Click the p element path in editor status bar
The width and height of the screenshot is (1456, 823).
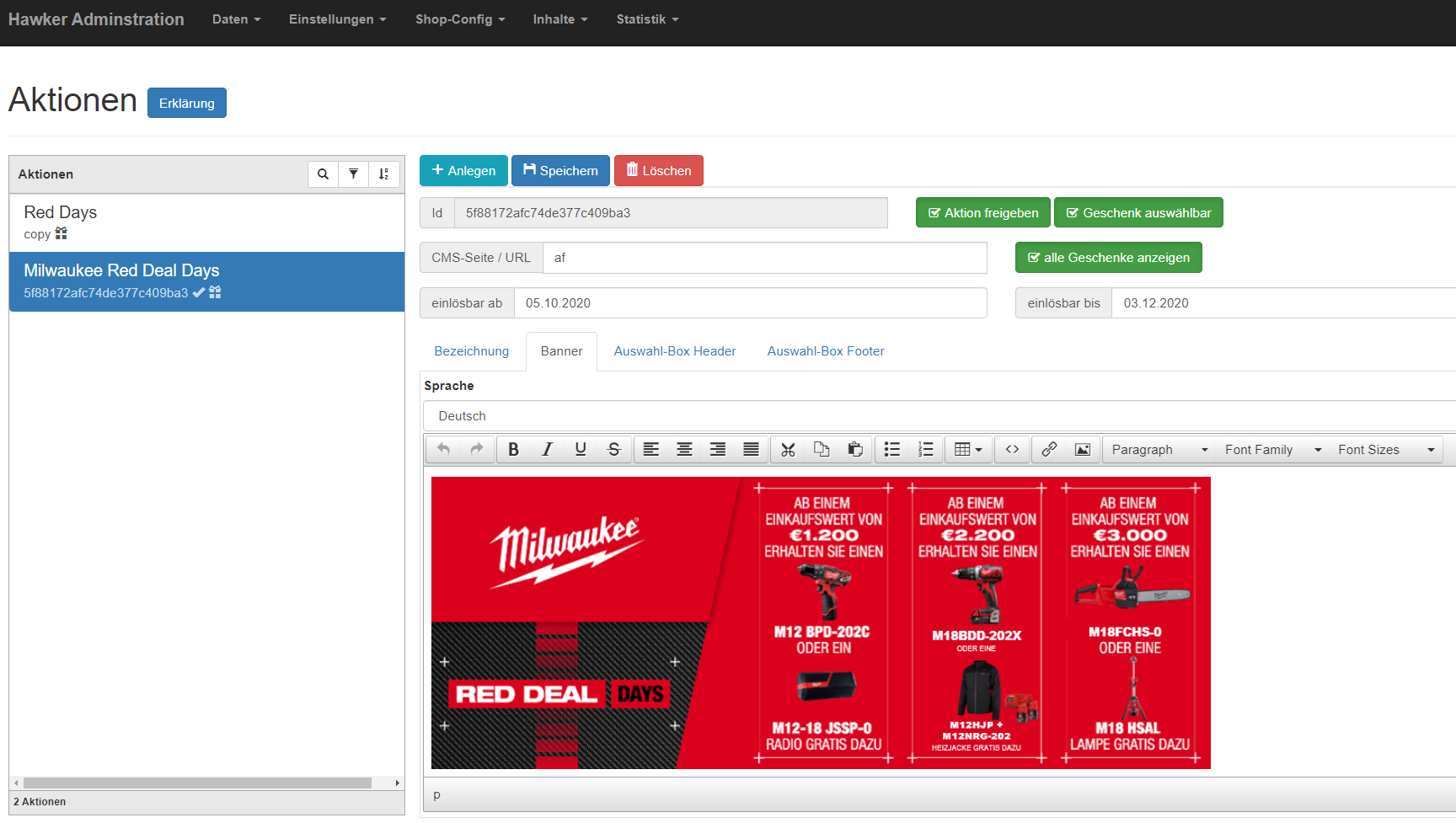pyautogui.click(x=436, y=795)
